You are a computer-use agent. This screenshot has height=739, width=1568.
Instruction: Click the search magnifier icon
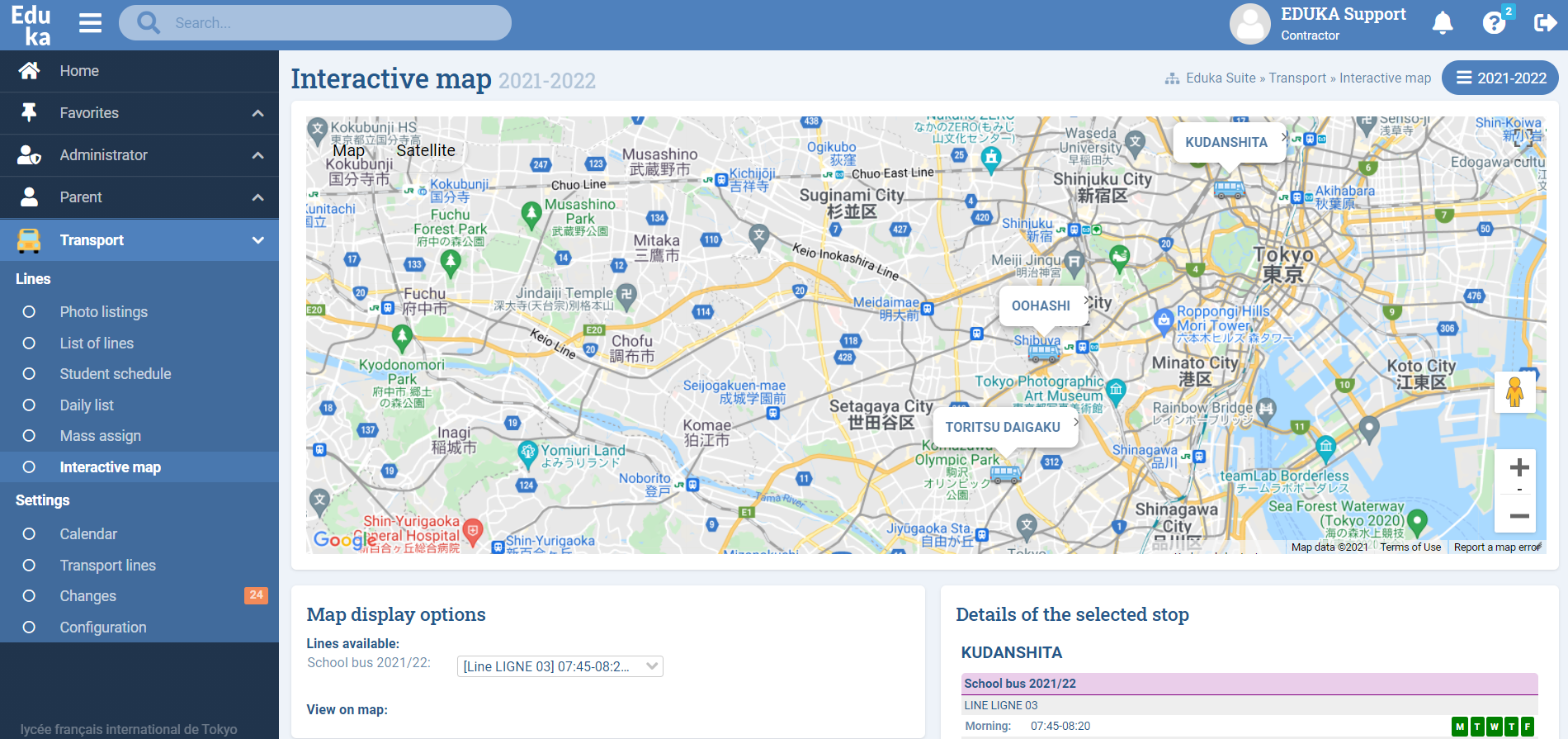click(149, 23)
